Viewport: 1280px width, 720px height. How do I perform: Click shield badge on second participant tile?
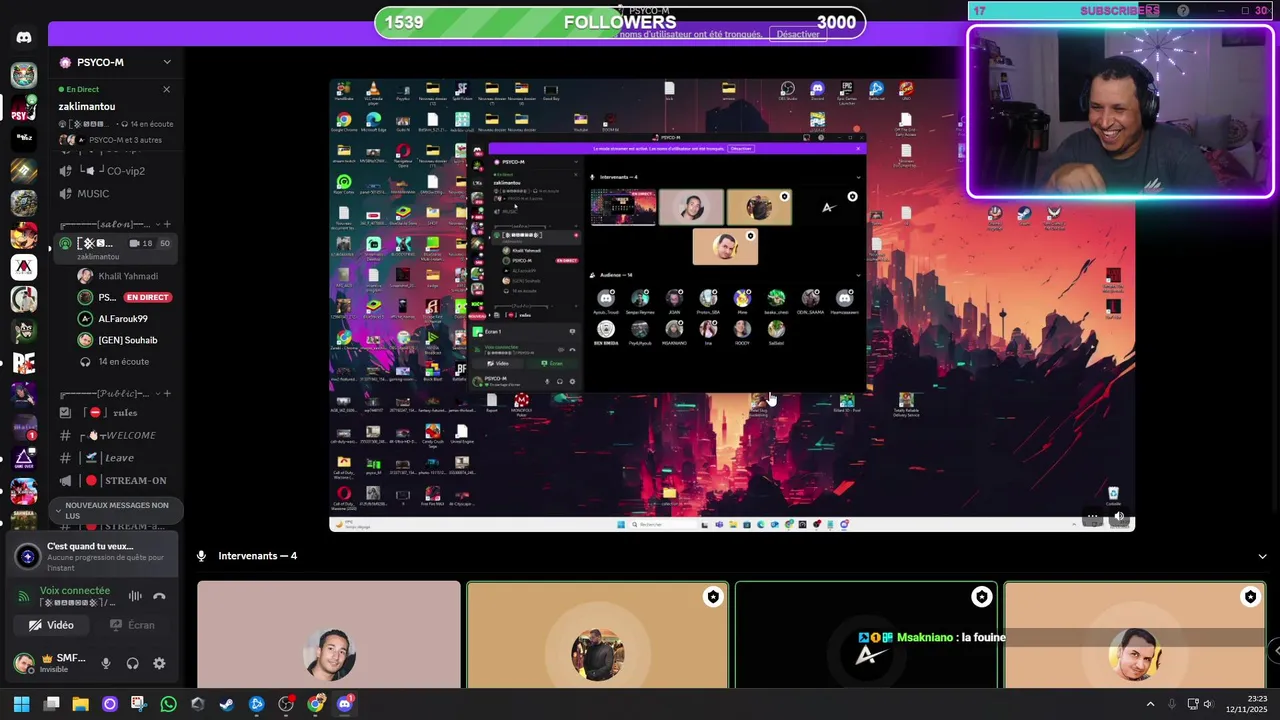(712, 597)
